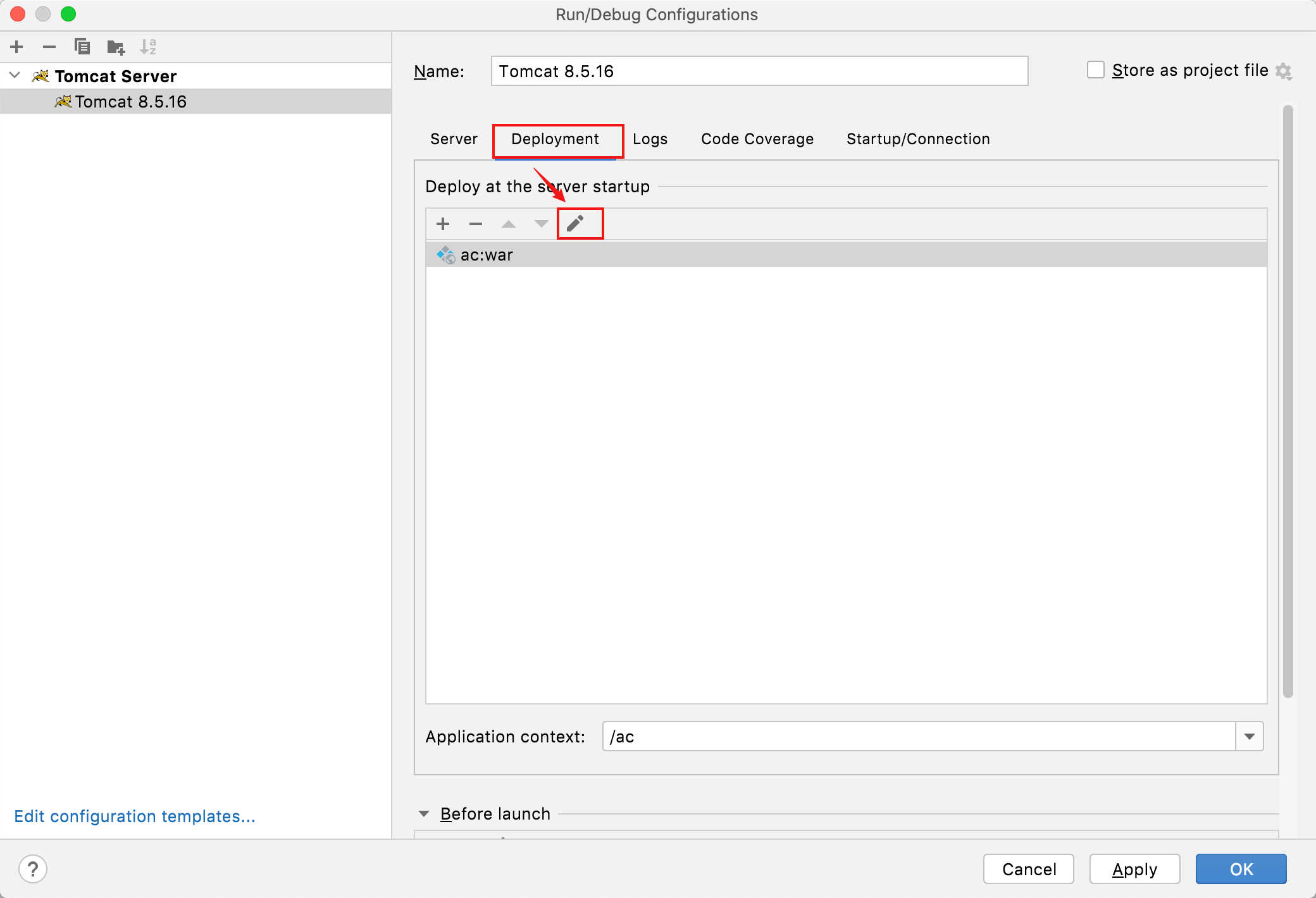Move deployment artifact up
This screenshot has height=898, width=1316.
pyautogui.click(x=509, y=224)
